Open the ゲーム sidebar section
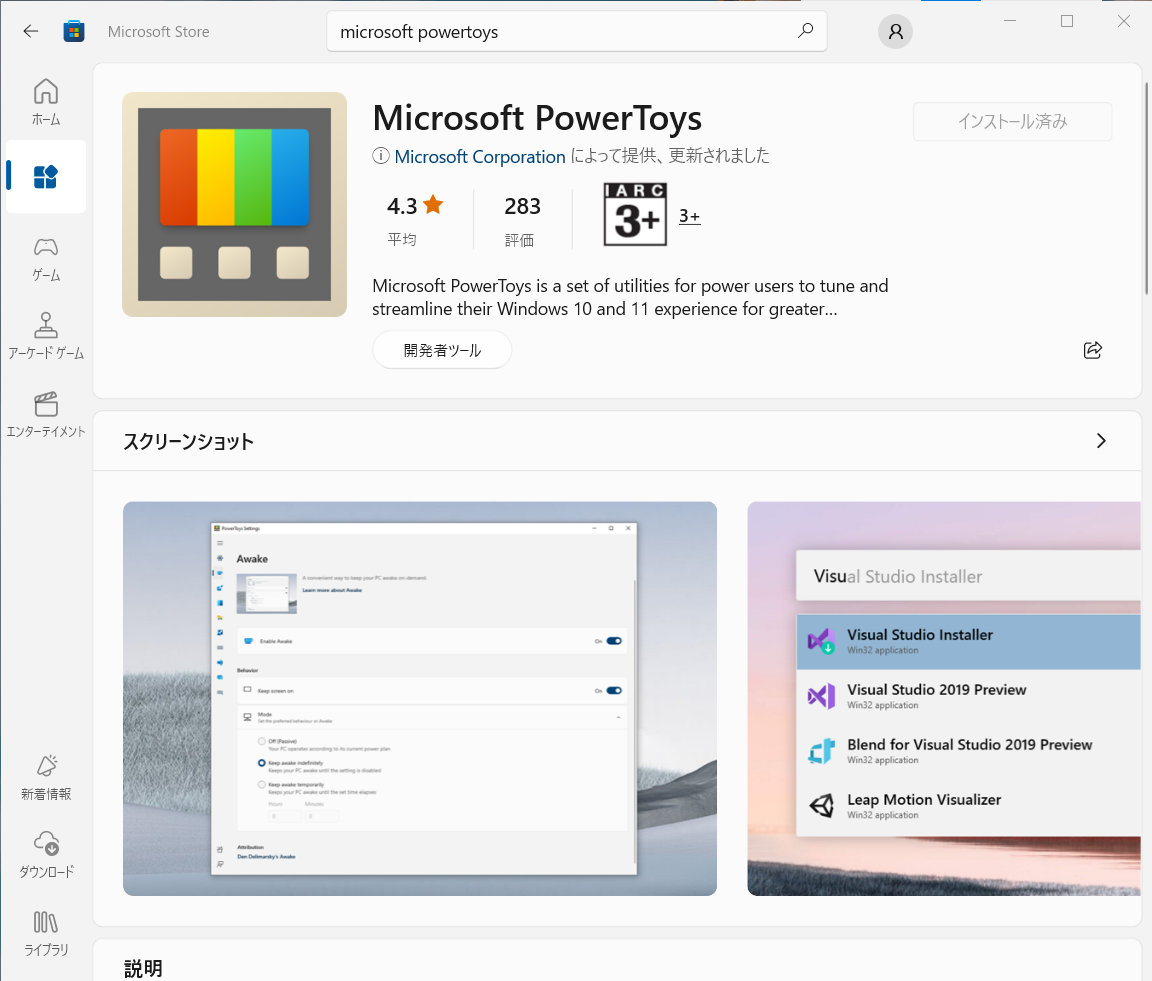Viewport: 1152px width, 981px height. click(46, 259)
